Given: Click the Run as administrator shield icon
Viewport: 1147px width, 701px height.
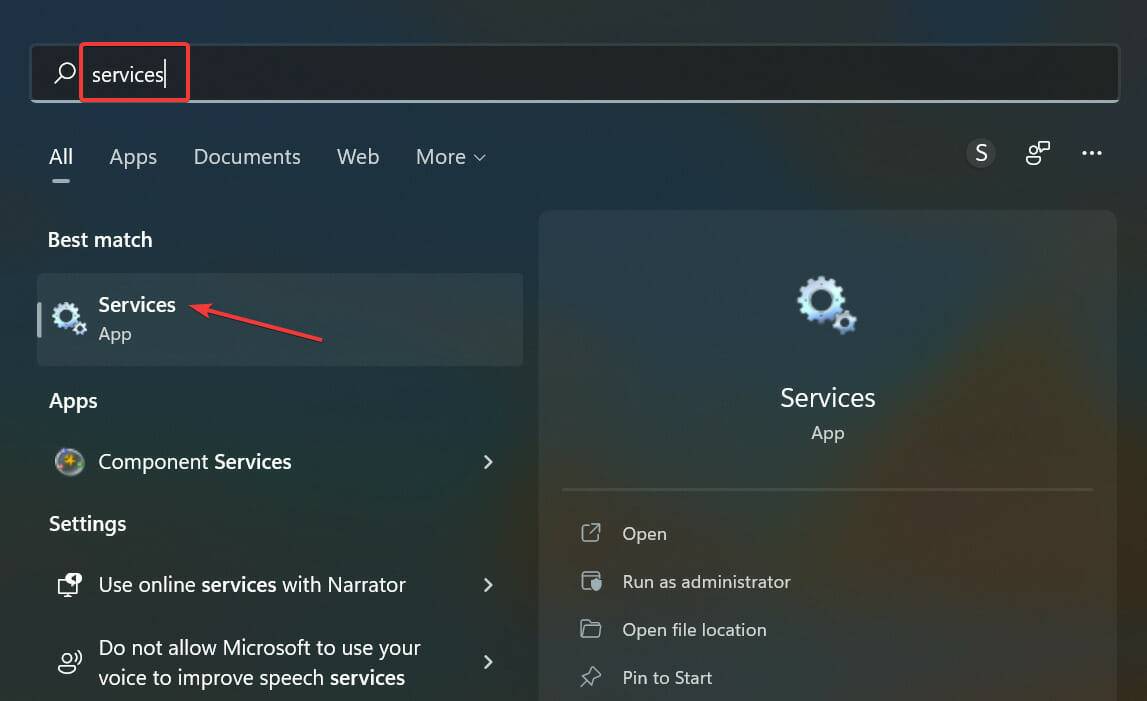Looking at the screenshot, I should pos(592,581).
